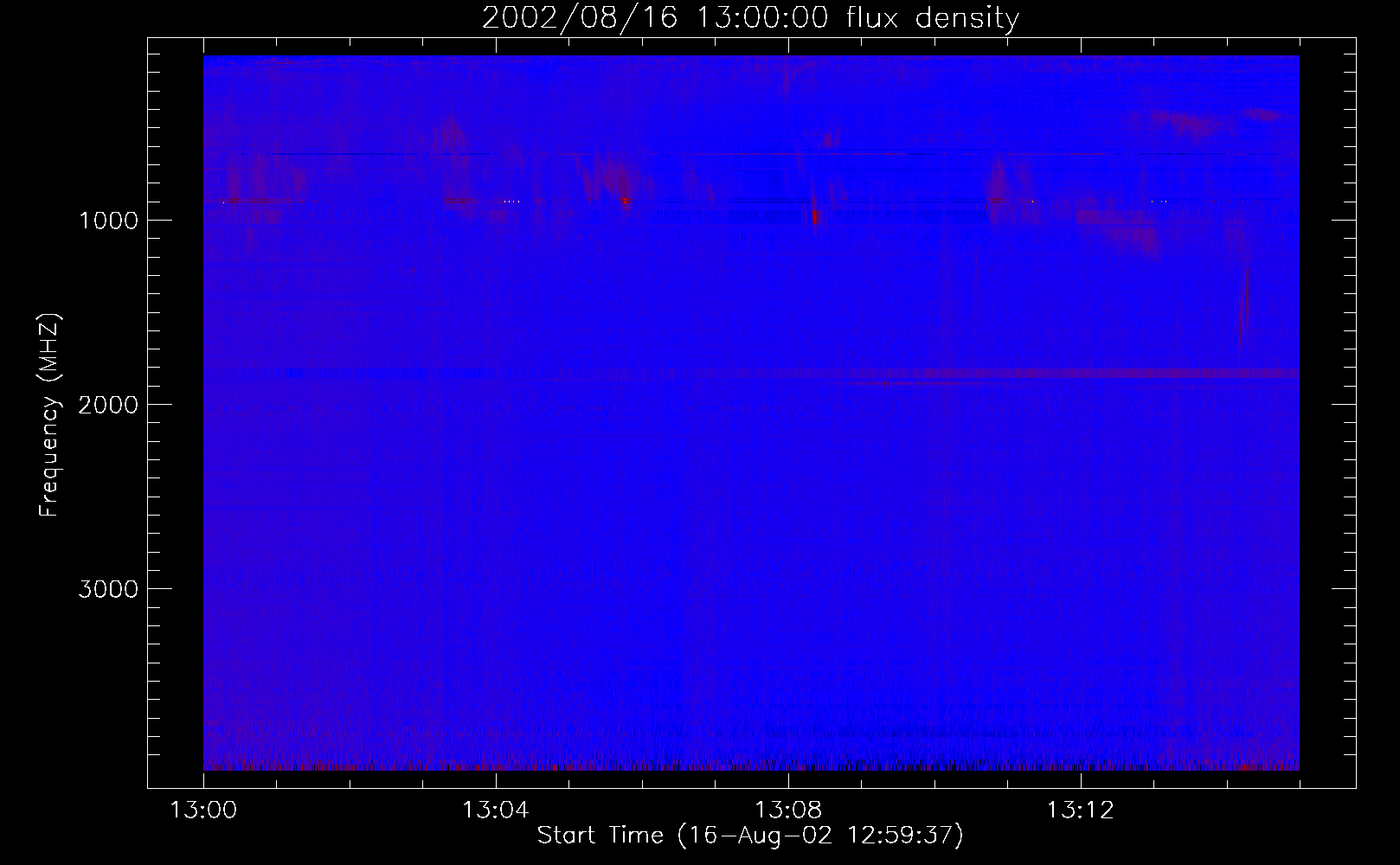Click the 2000 frequency tick label
The height and width of the screenshot is (865, 1400).
[x=108, y=405]
